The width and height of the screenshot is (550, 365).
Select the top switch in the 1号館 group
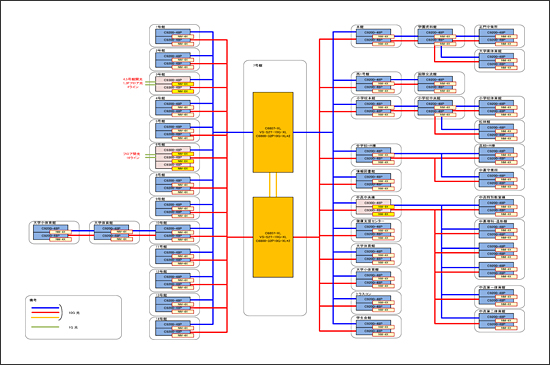point(173,32)
